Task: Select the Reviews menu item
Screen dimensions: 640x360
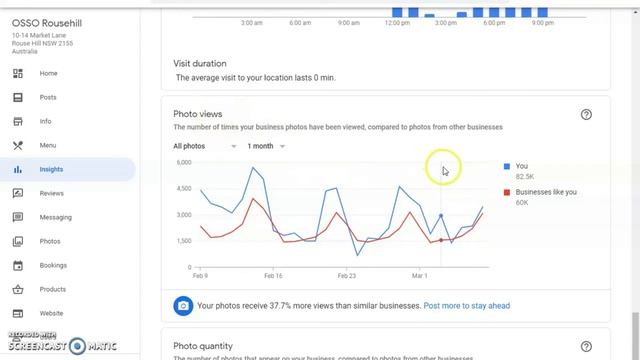Action: 51,193
